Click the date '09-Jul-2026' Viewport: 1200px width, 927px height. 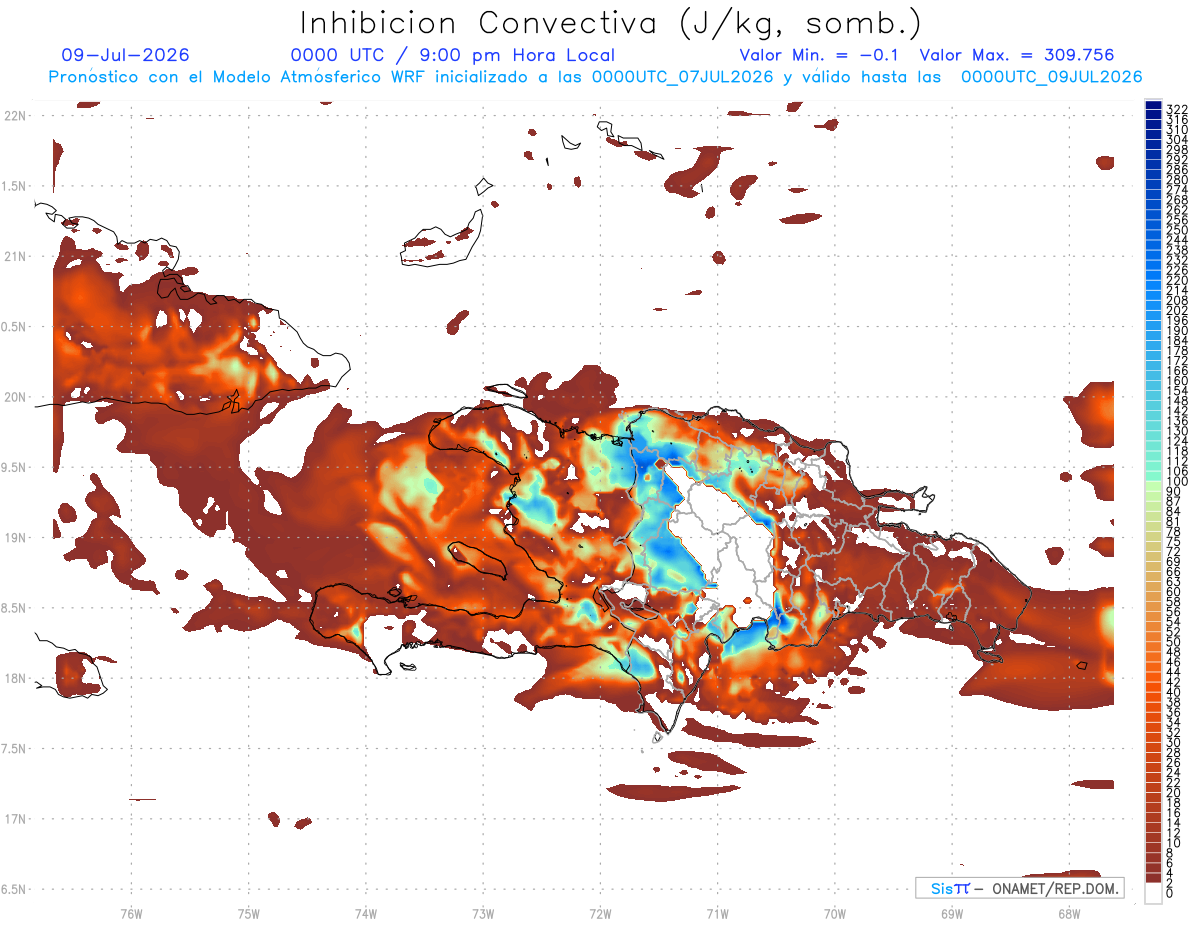click(125, 55)
